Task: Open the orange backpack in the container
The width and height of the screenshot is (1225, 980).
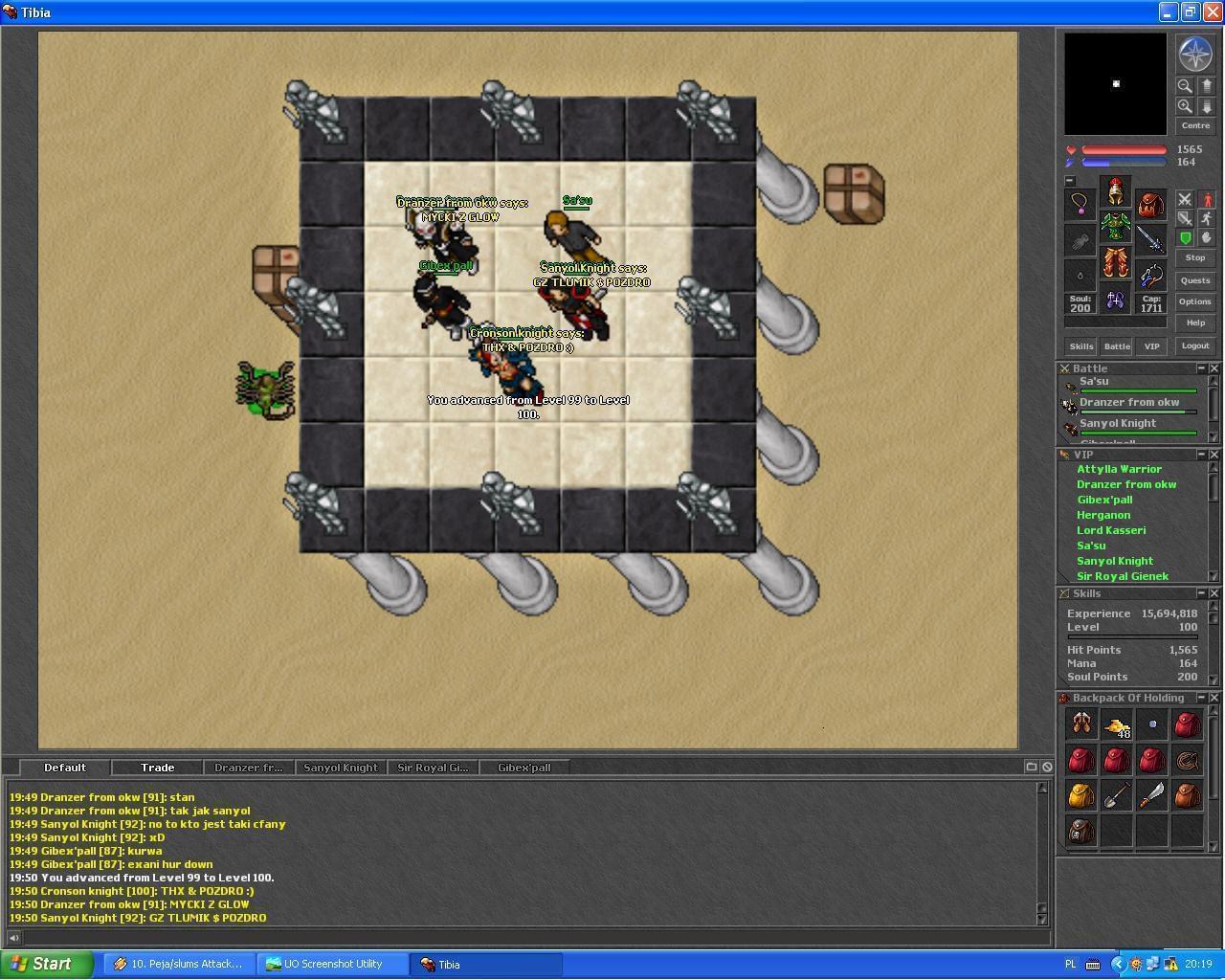Action: 1187,796
